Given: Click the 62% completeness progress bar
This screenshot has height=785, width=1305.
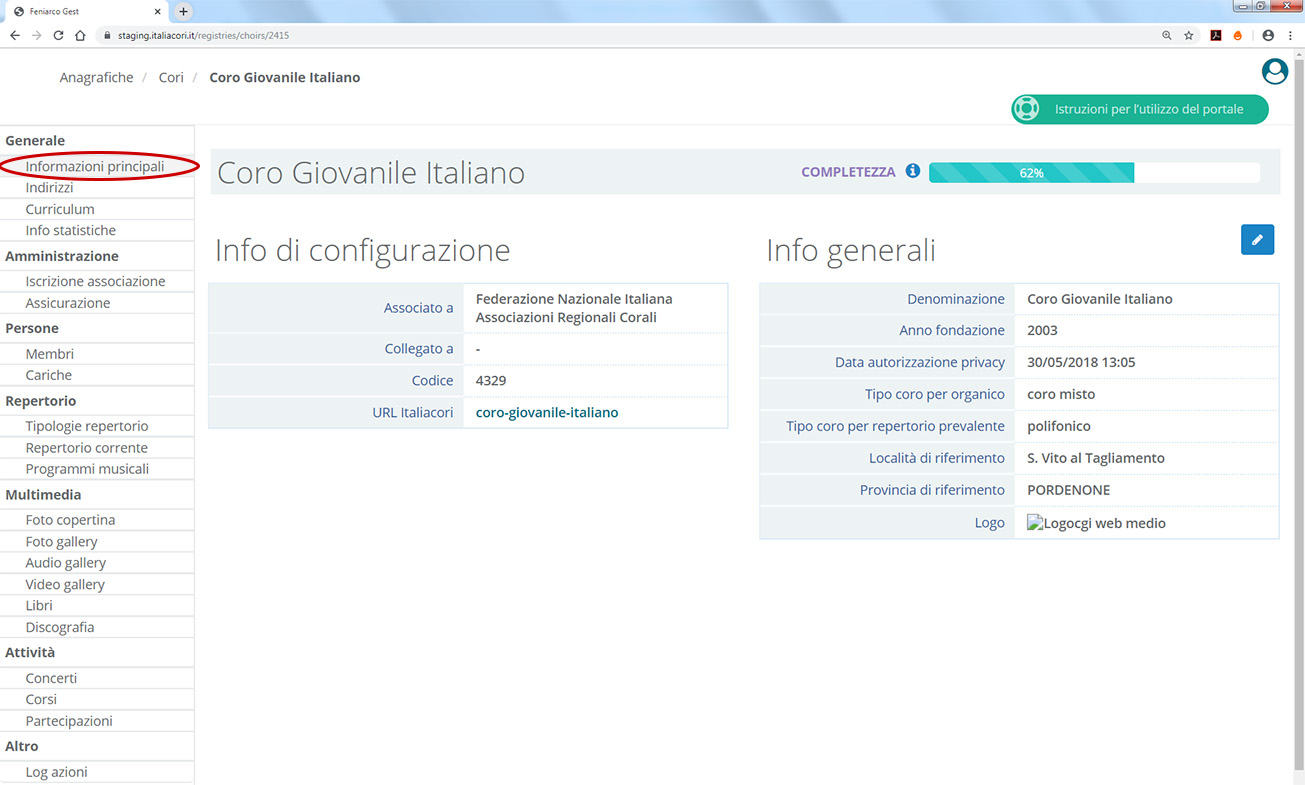Looking at the screenshot, I should tap(1031, 172).
